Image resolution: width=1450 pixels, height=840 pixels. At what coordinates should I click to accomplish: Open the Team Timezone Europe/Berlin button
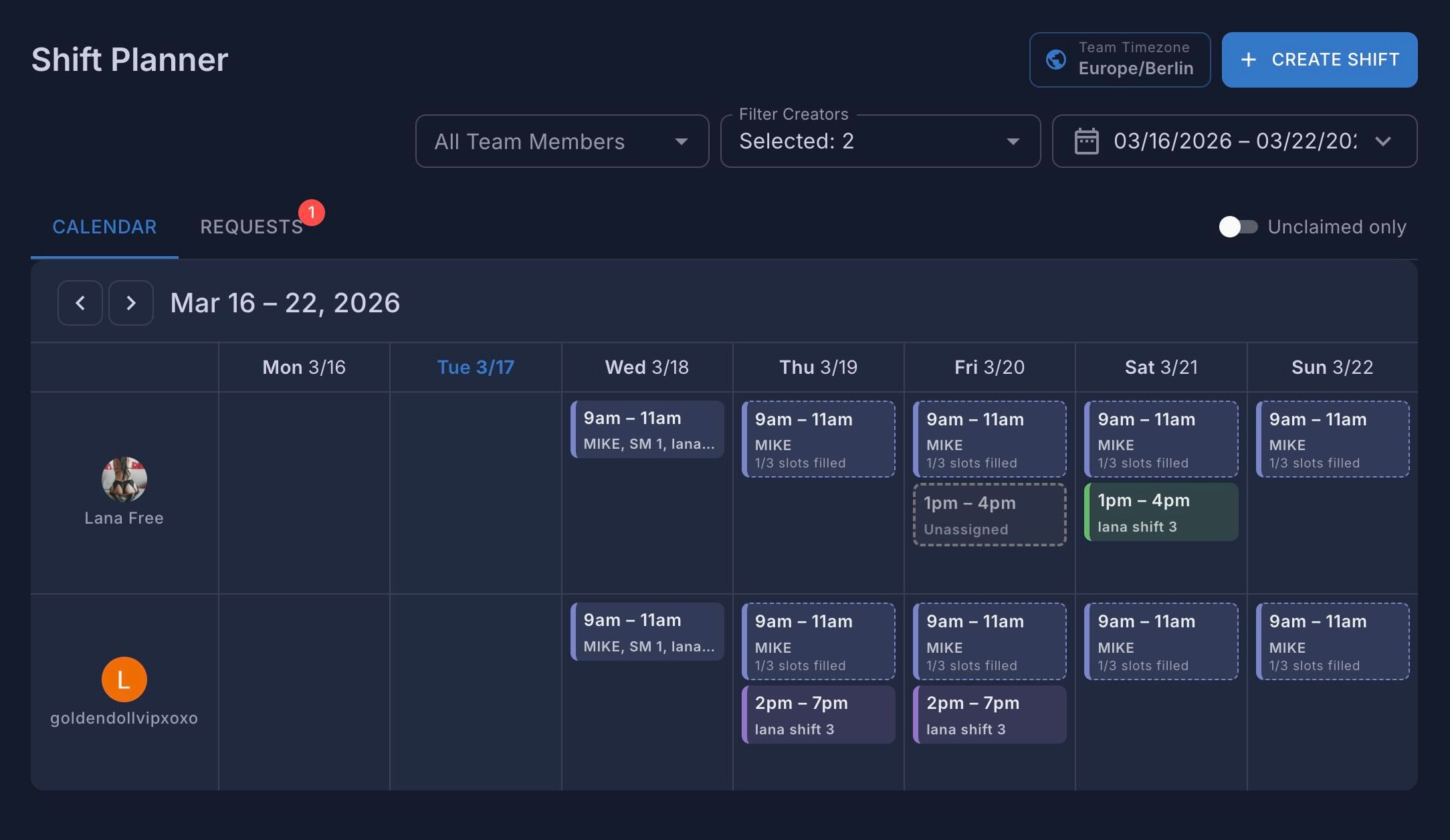click(x=1120, y=60)
